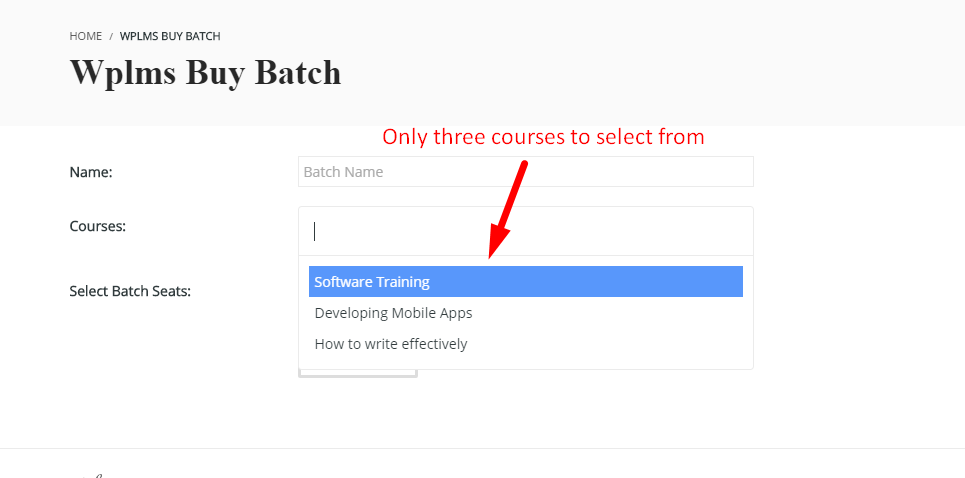Click the Courses: field label
Screen dimensions: 965x478
98,226
